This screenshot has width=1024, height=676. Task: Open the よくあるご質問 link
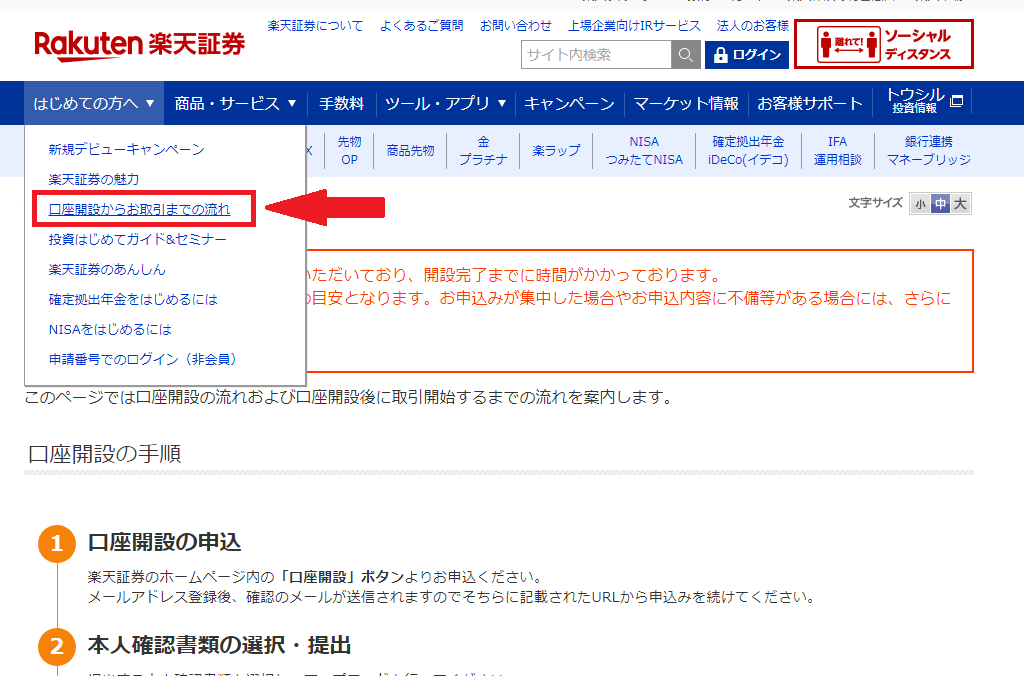tap(421, 25)
